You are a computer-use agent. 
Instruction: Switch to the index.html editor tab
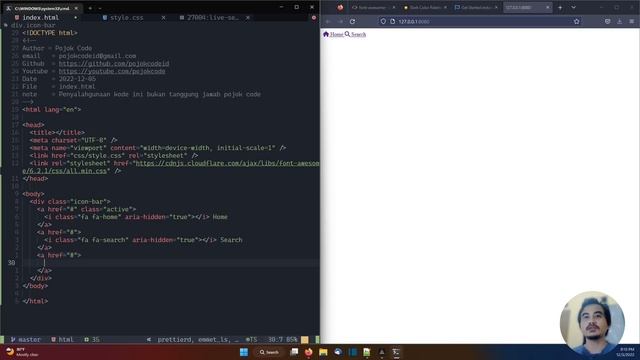(40, 18)
